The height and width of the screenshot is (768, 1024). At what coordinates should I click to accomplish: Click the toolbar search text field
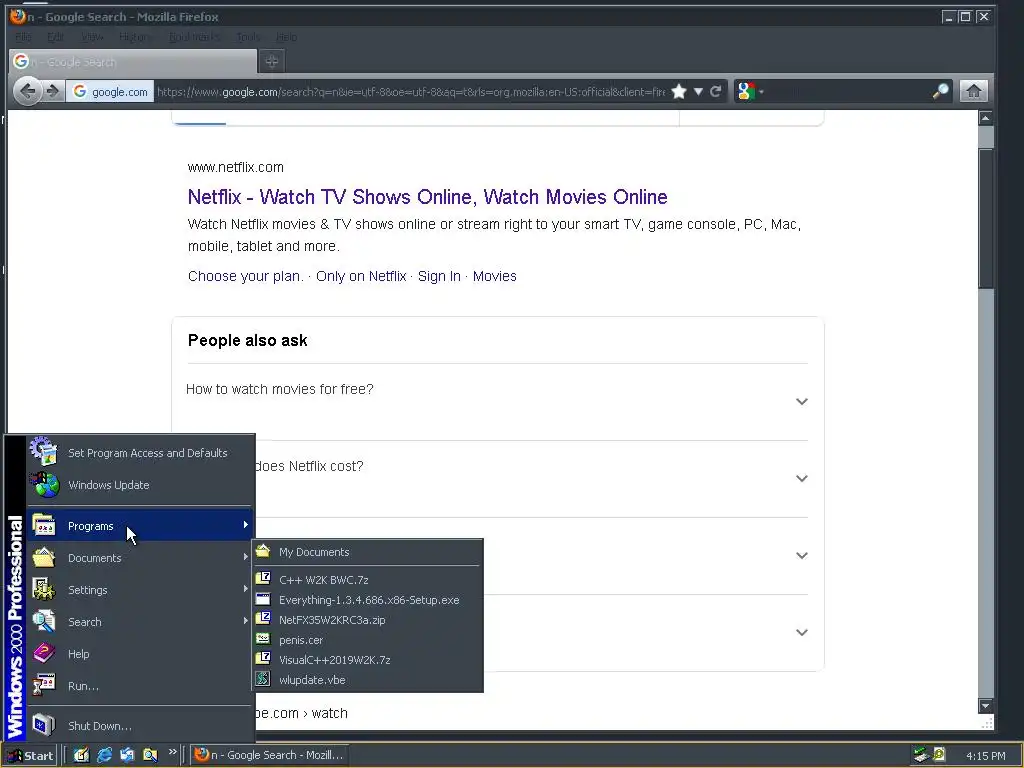(848, 91)
